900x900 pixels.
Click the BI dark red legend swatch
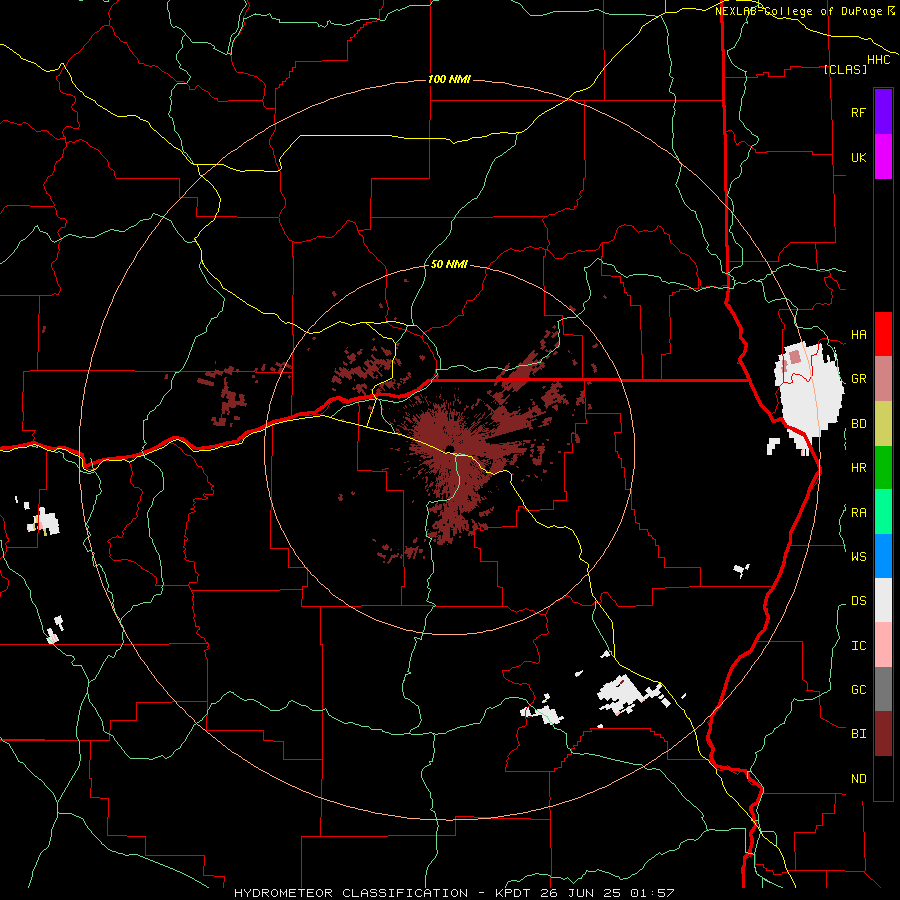(x=883, y=734)
